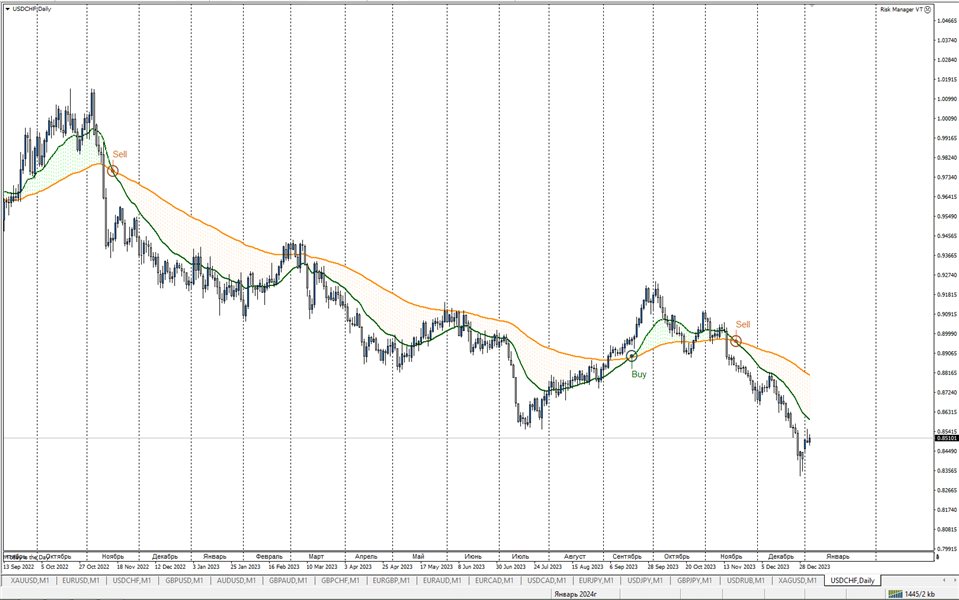Select the EURGBP,M1 chart tab

click(391, 580)
